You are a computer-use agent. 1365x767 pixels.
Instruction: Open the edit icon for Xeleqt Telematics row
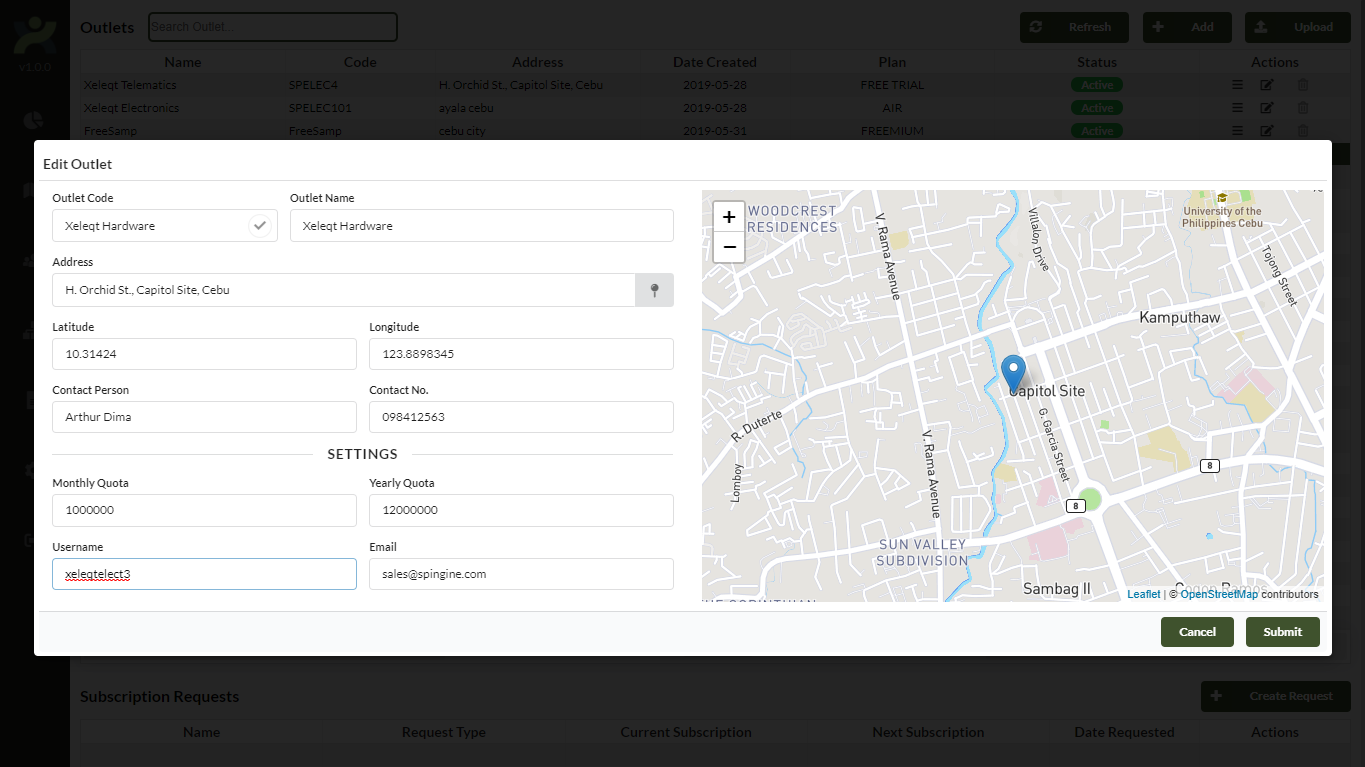(x=1266, y=84)
